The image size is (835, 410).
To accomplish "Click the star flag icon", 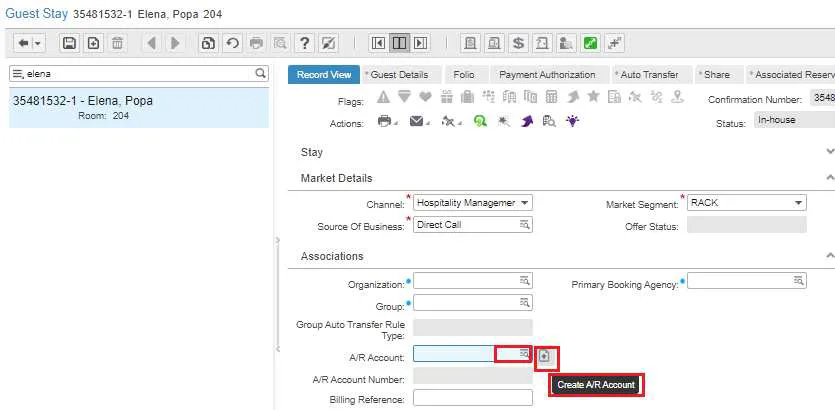I will [593, 97].
